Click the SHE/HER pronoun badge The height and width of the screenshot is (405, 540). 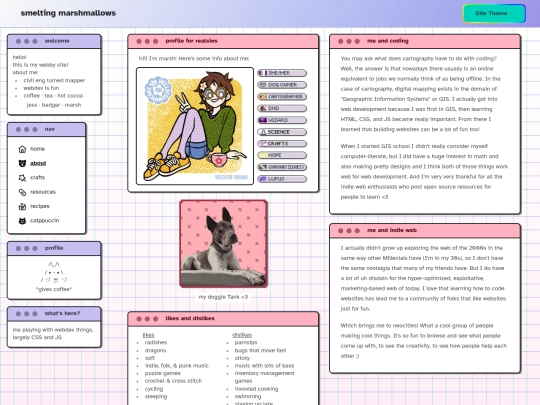pos(282,73)
